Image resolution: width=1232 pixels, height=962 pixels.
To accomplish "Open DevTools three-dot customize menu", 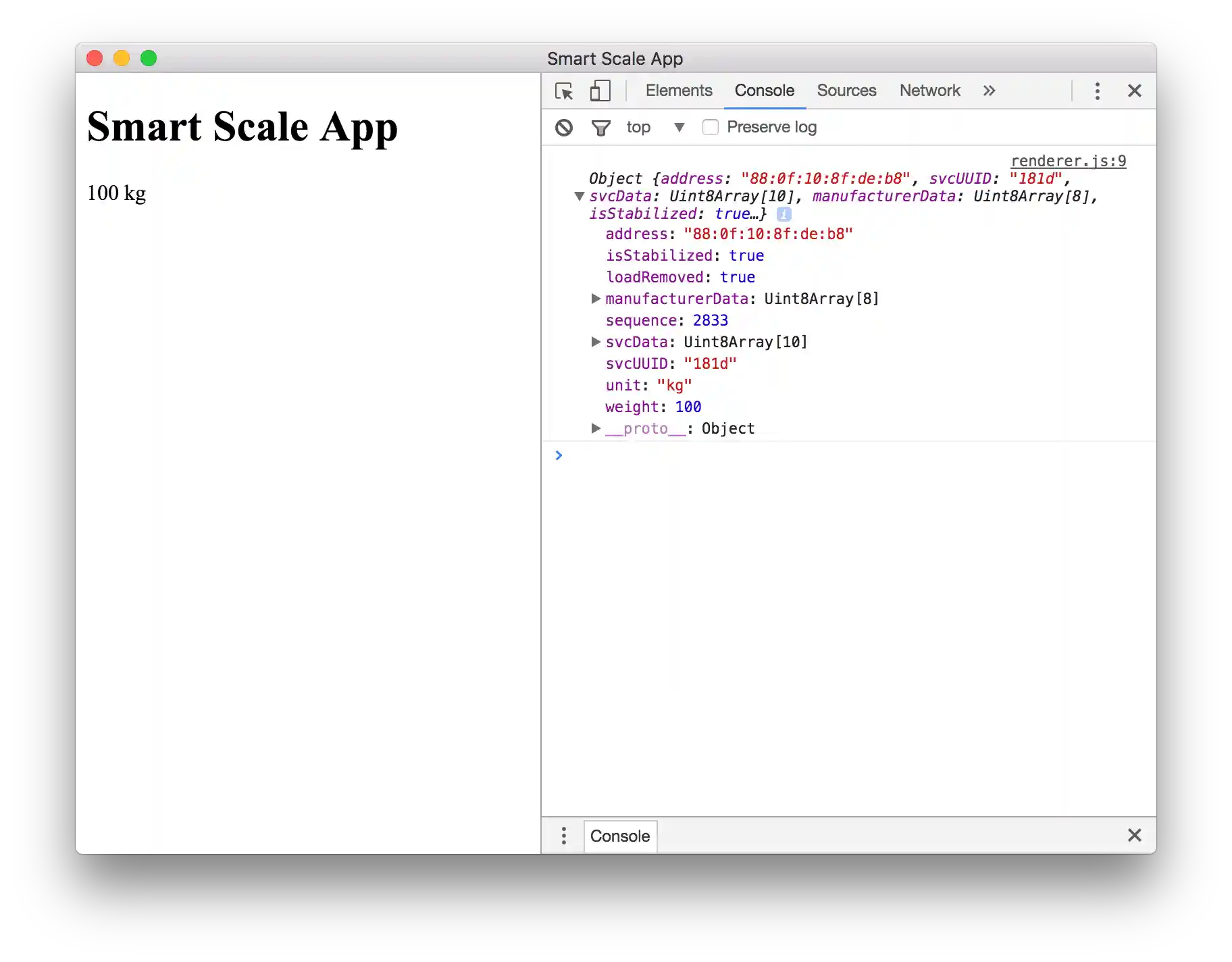I will pyautogui.click(x=1097, y=91).
